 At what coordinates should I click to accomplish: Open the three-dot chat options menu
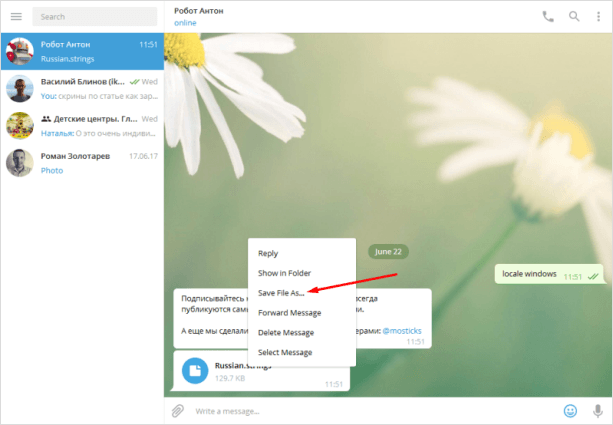[598, 16]
